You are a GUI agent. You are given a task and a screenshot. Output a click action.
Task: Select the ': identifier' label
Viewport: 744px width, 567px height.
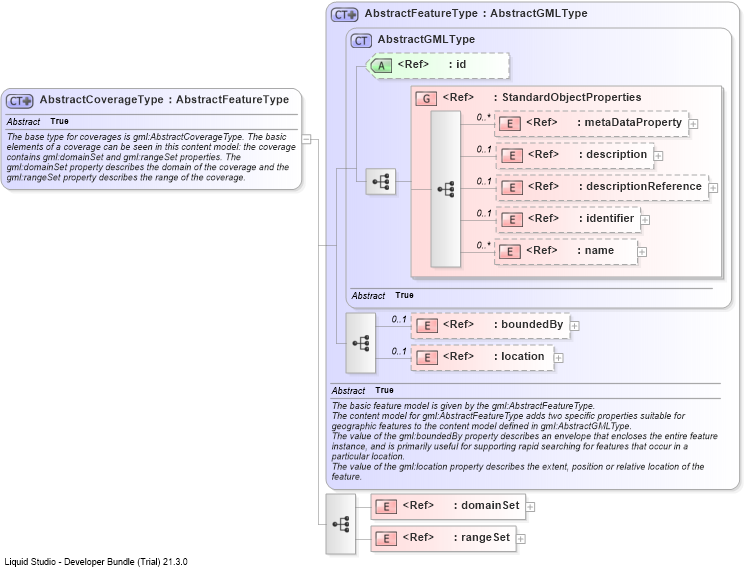coord(606,218)
